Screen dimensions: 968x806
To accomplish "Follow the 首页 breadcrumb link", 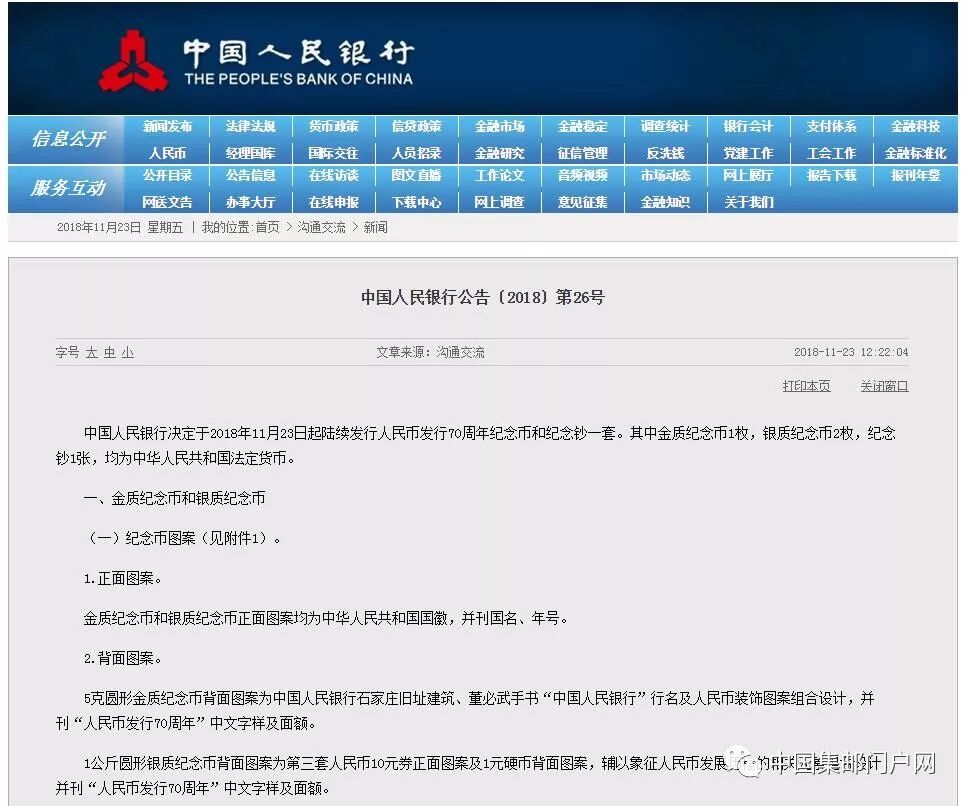I will 267,228.
